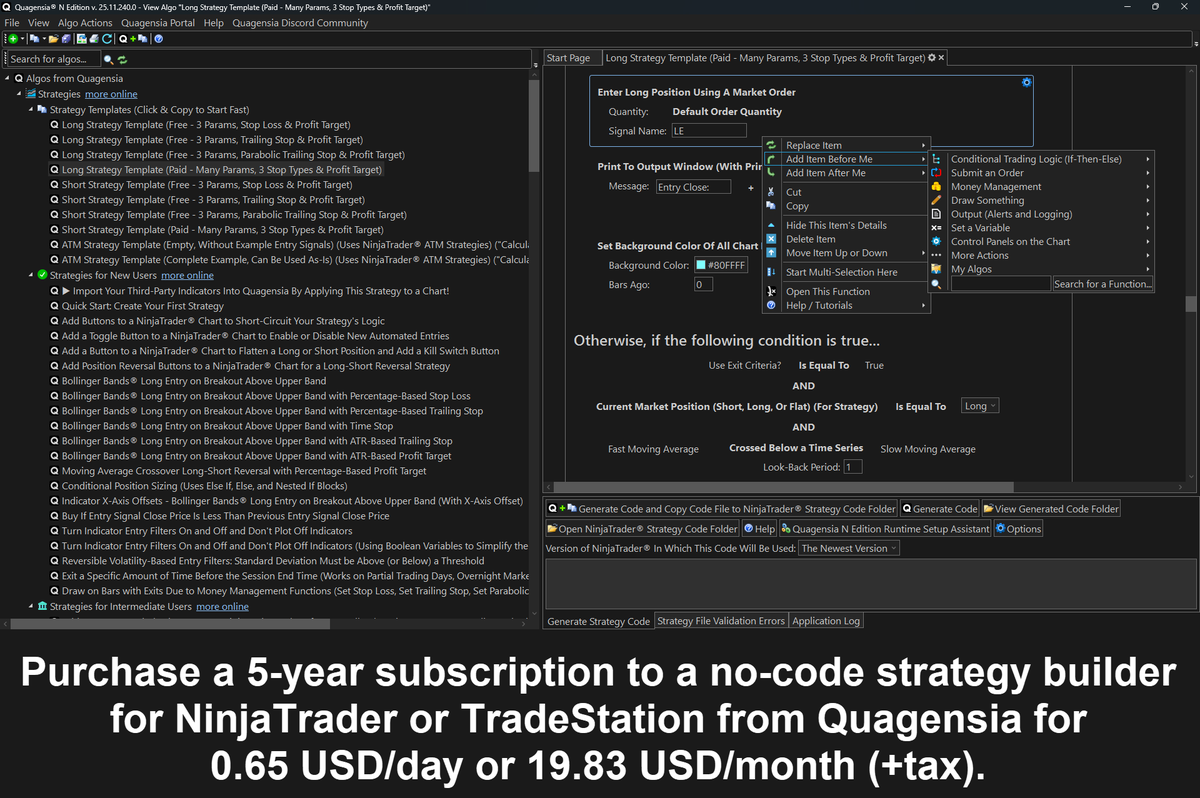The height and width of the screenshot is (798, 1200).
Task: Choose Replace Item in context menu
Action: [846, 145]
